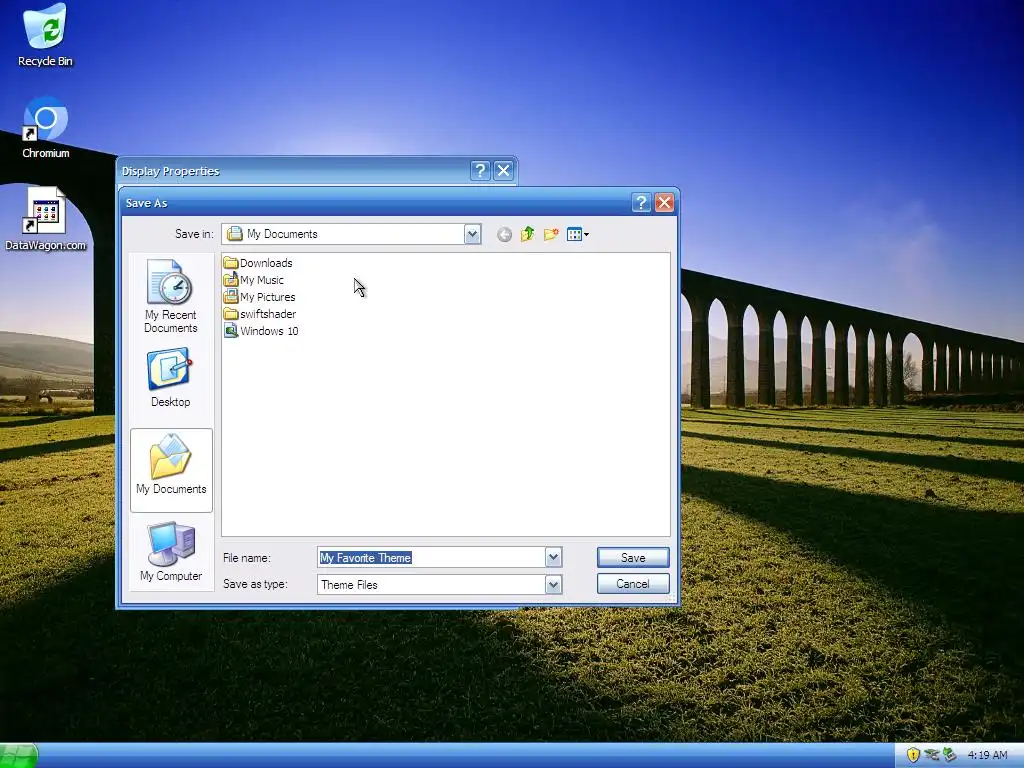Click the Safely Remove Hardware tray icon
Viewport: 1024px width, 768px height.
(950, 755)
